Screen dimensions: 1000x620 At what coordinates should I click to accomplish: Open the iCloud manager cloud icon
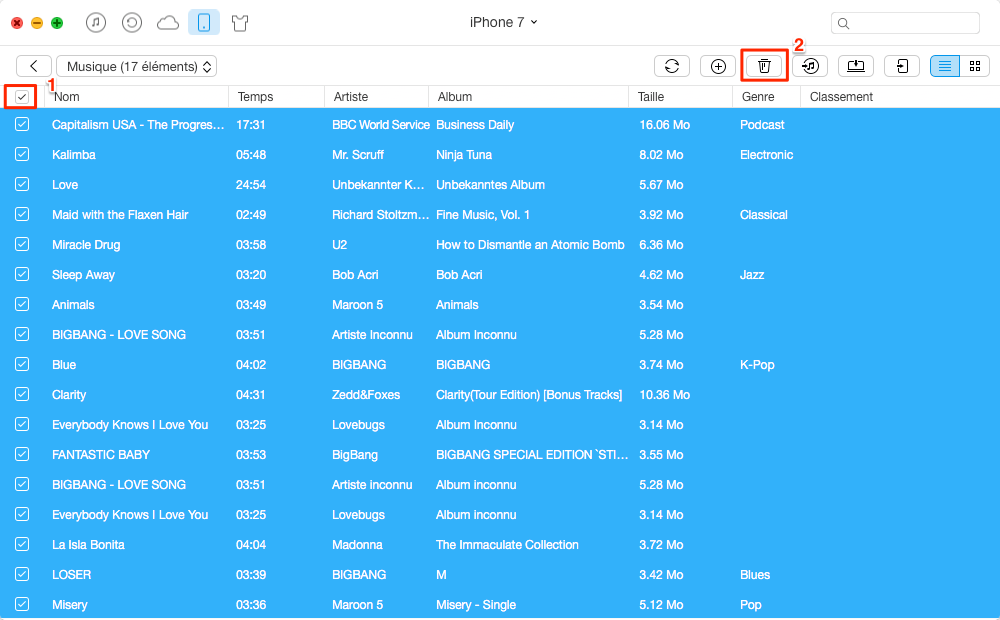tap(168, 23)
